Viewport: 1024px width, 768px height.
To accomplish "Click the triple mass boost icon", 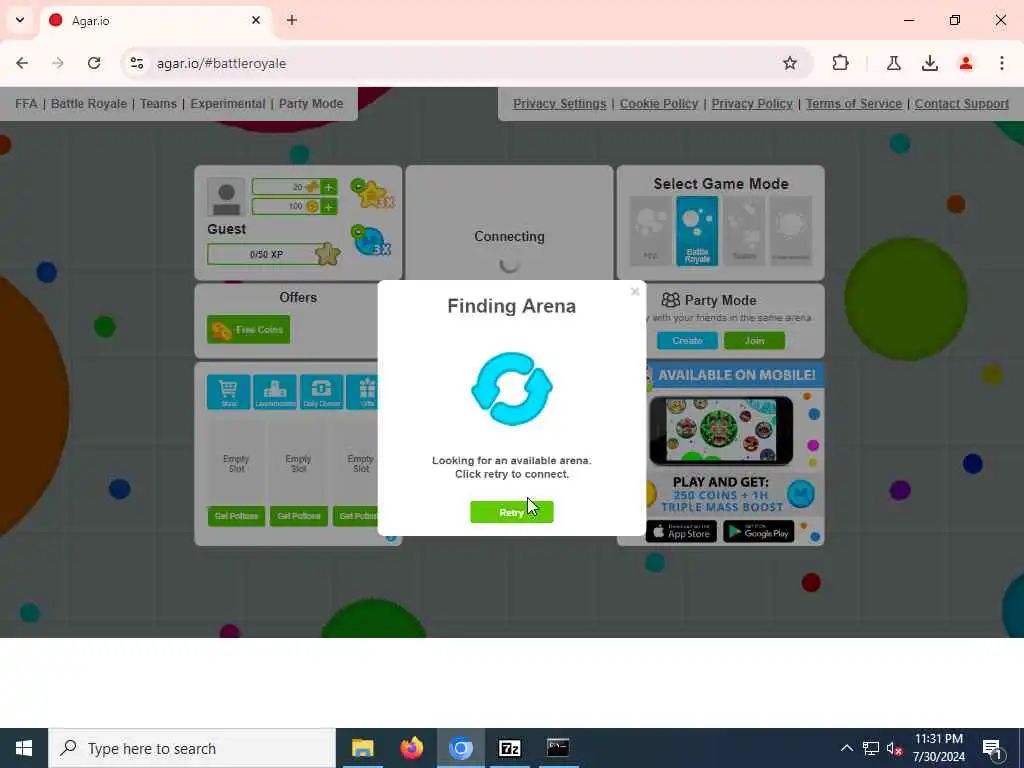I will click(x=371, y=240).
